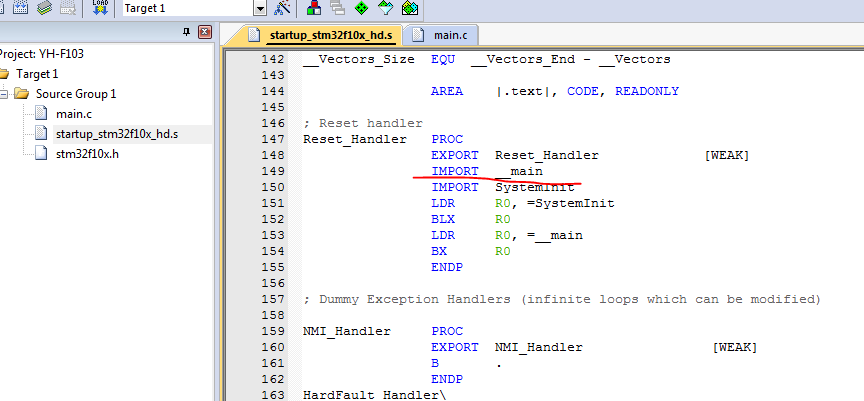Click 'B' instruction on line 161

435,363
